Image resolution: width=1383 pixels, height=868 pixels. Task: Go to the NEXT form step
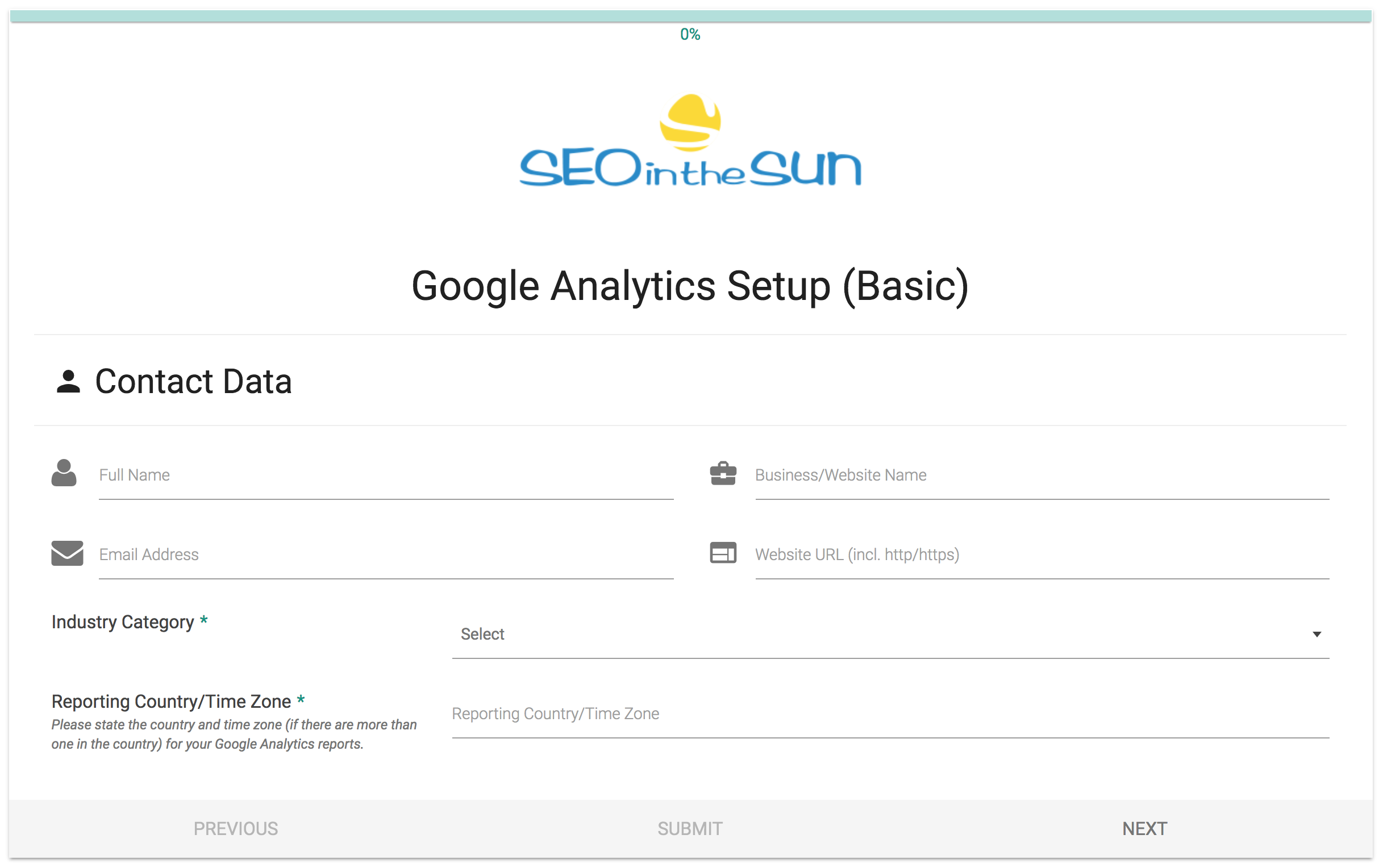[x=1145, y=829]
